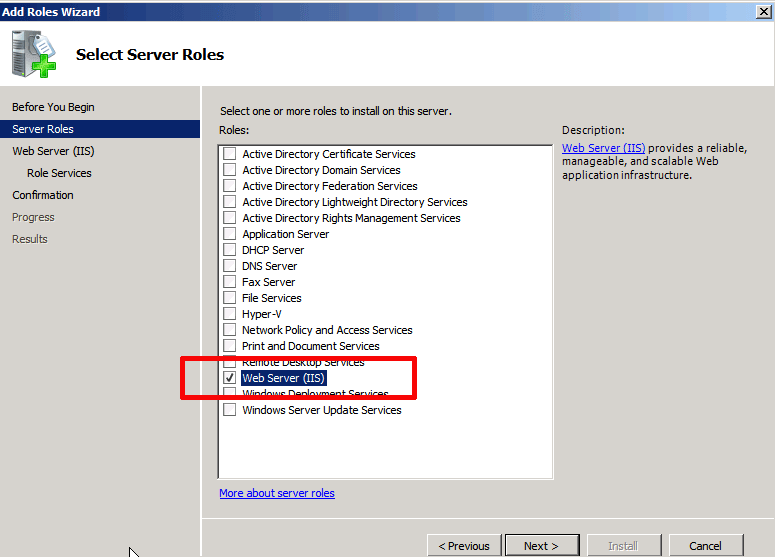775x557 pixels.
Task: Select the File Services label
Action: point(271,298)
